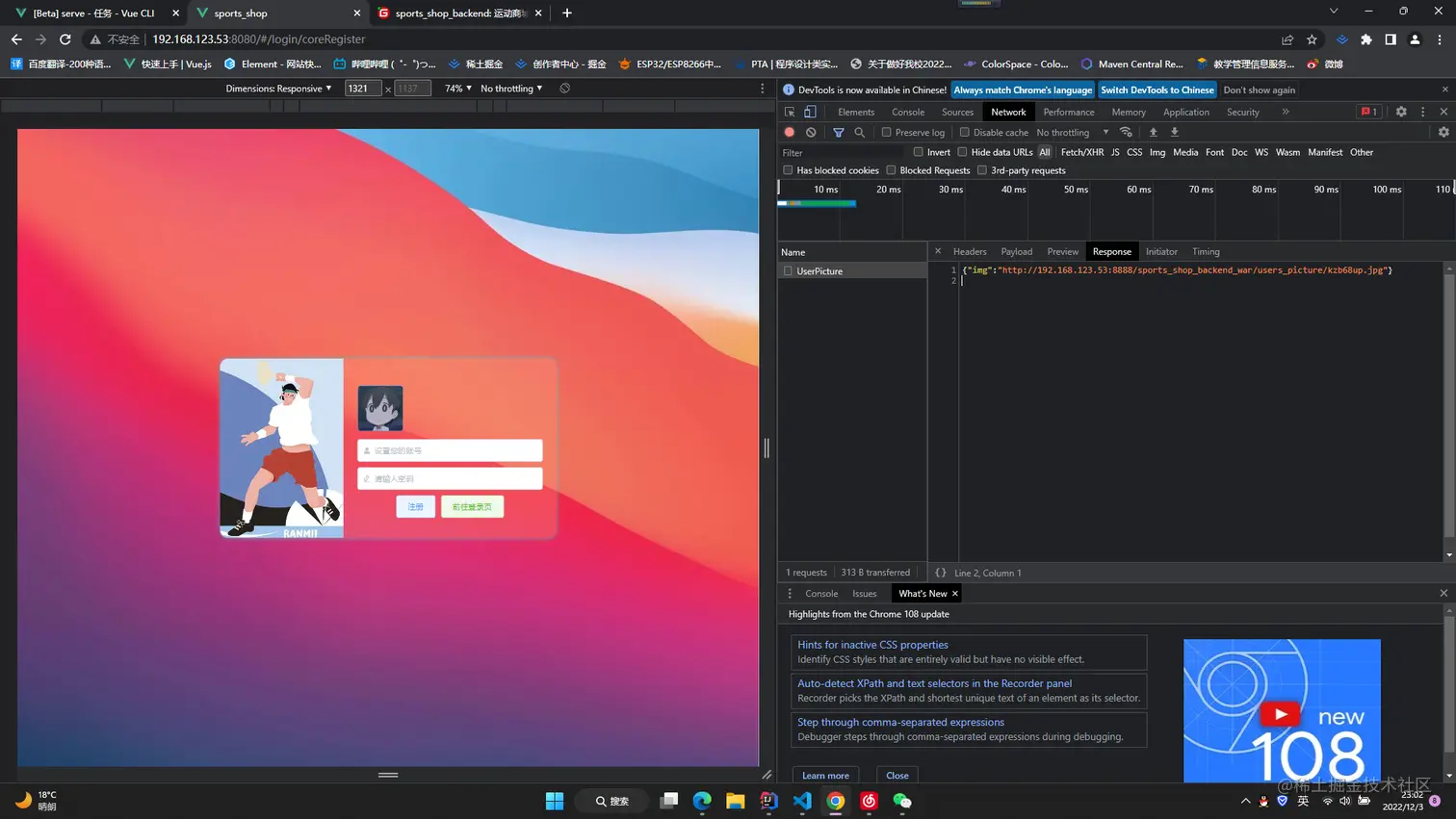
Task: Open the Headers tab of request
Action: (970, 252)
